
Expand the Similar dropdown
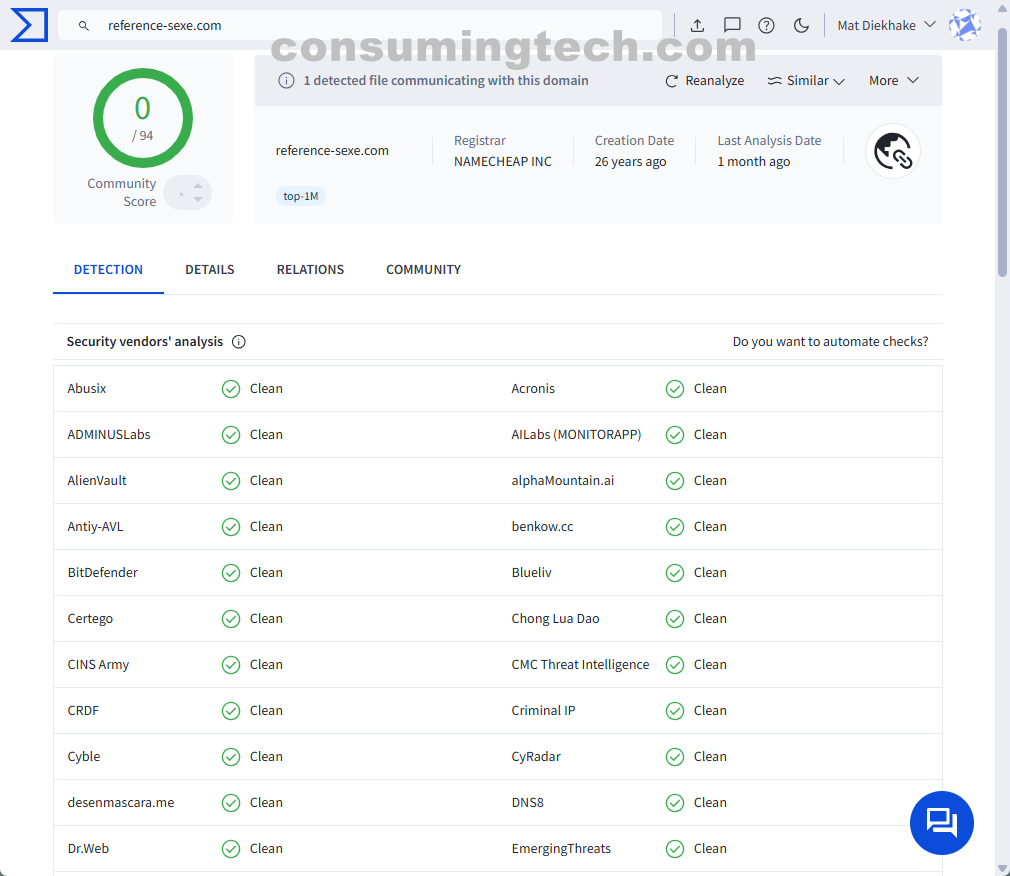click(x=806, y=81)
